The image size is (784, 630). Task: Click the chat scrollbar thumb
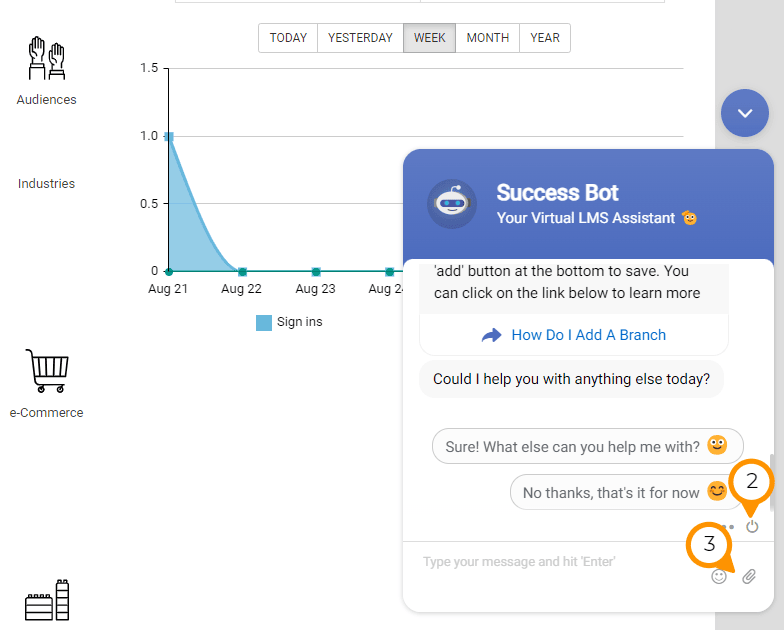[772, 482]
